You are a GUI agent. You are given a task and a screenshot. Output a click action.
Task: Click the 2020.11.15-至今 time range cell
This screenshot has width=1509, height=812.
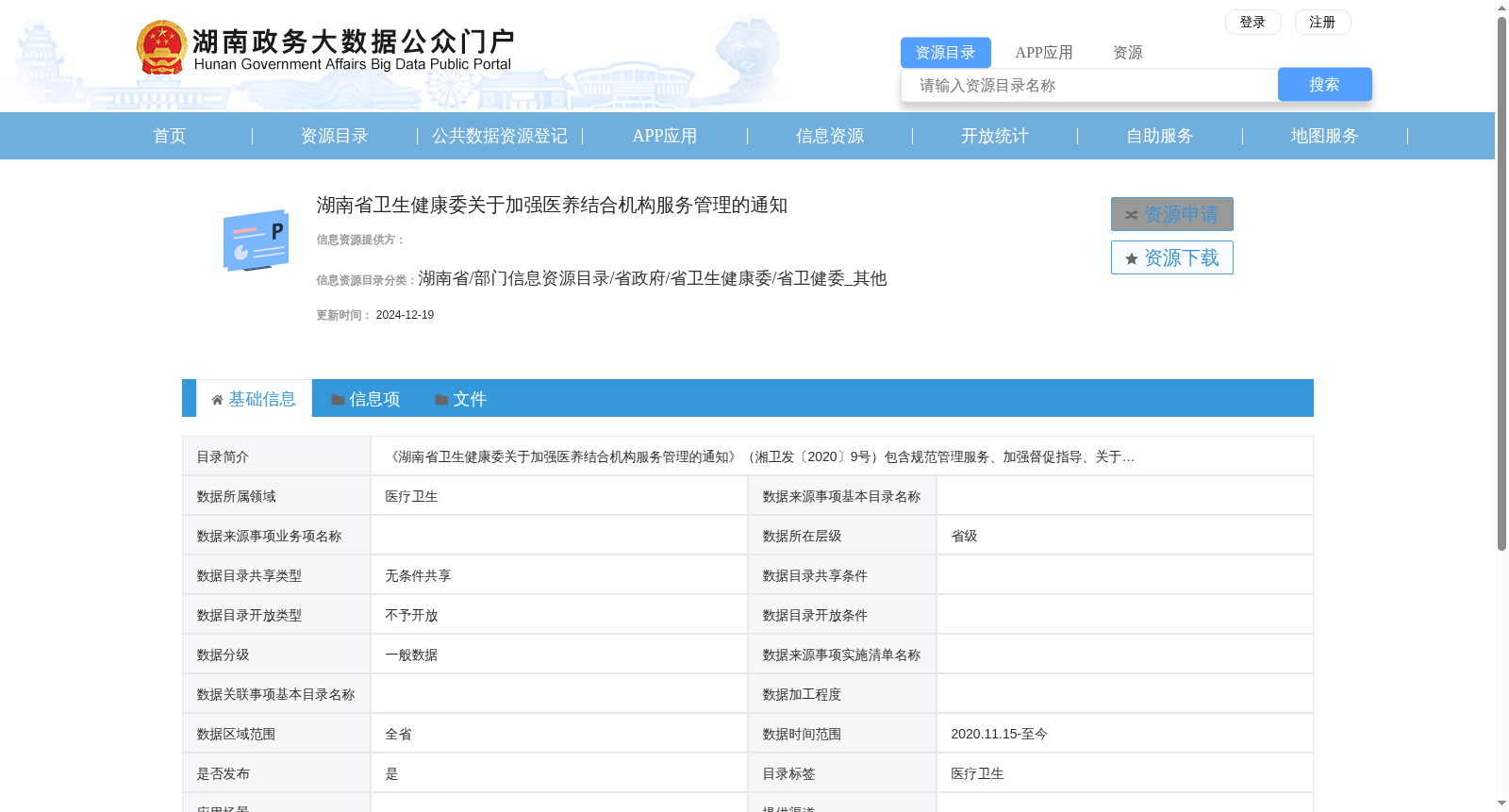click(1124, 734)
